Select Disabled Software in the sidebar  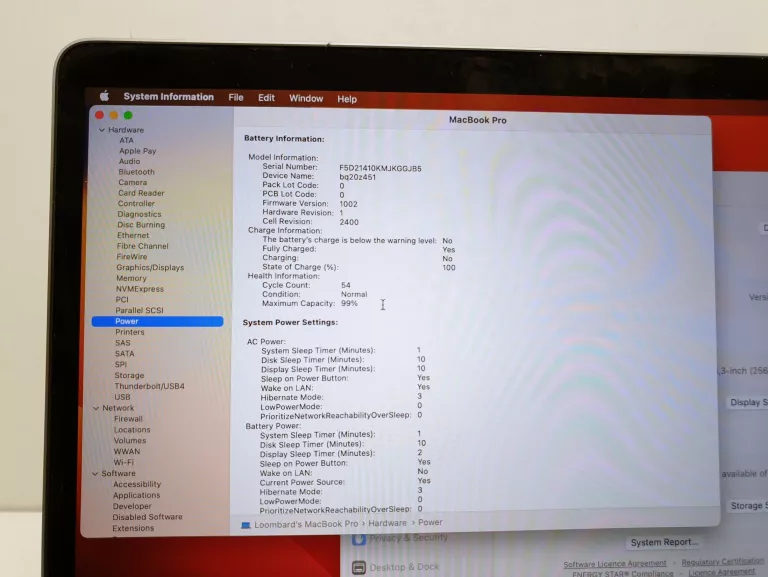(147, 517)
